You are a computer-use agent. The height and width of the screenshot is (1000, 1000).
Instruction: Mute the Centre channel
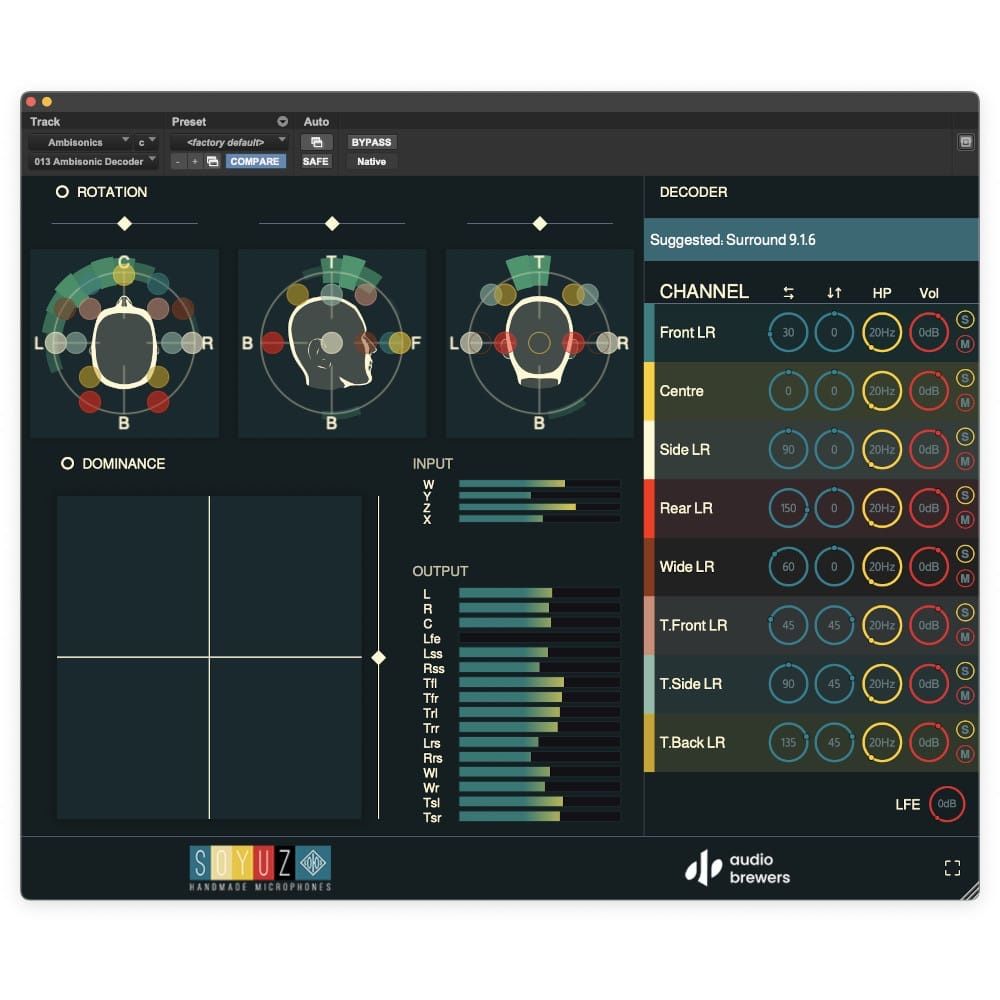point(965,403)
